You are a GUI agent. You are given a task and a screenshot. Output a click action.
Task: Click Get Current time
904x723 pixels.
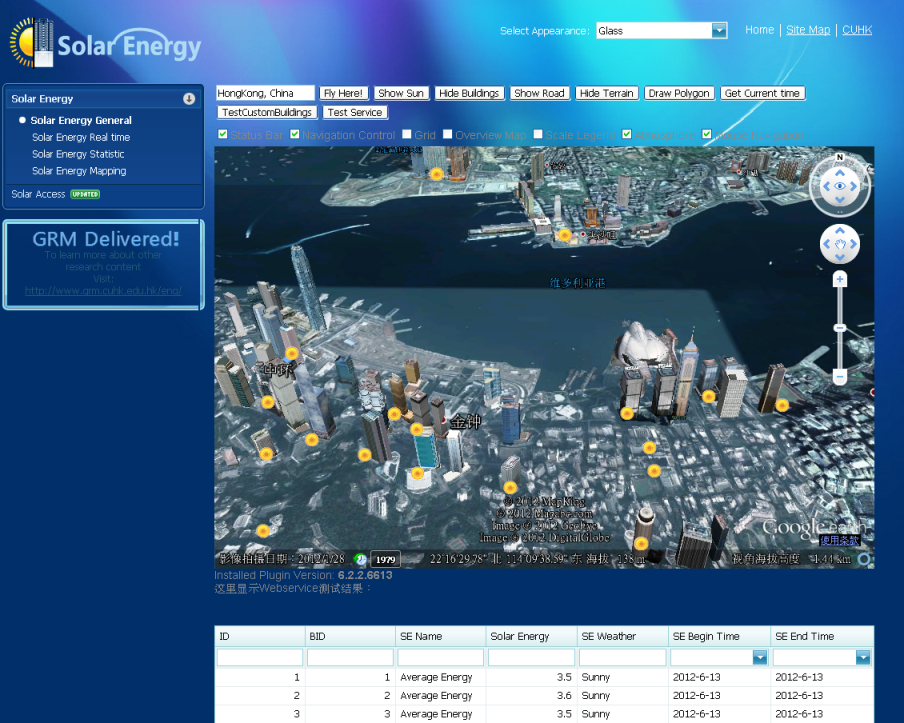762,93
